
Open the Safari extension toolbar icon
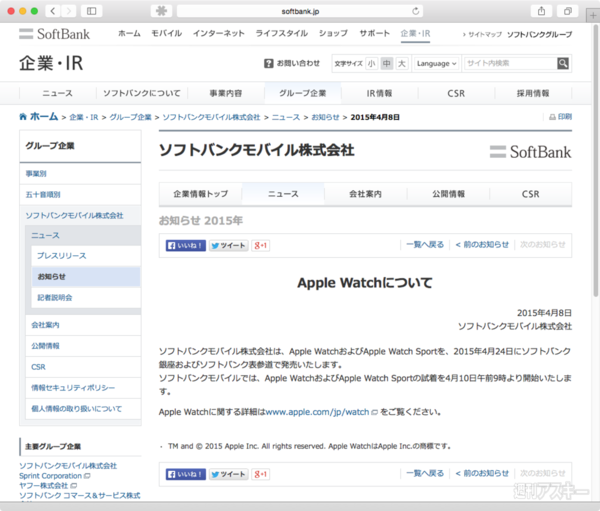(161, 11)
